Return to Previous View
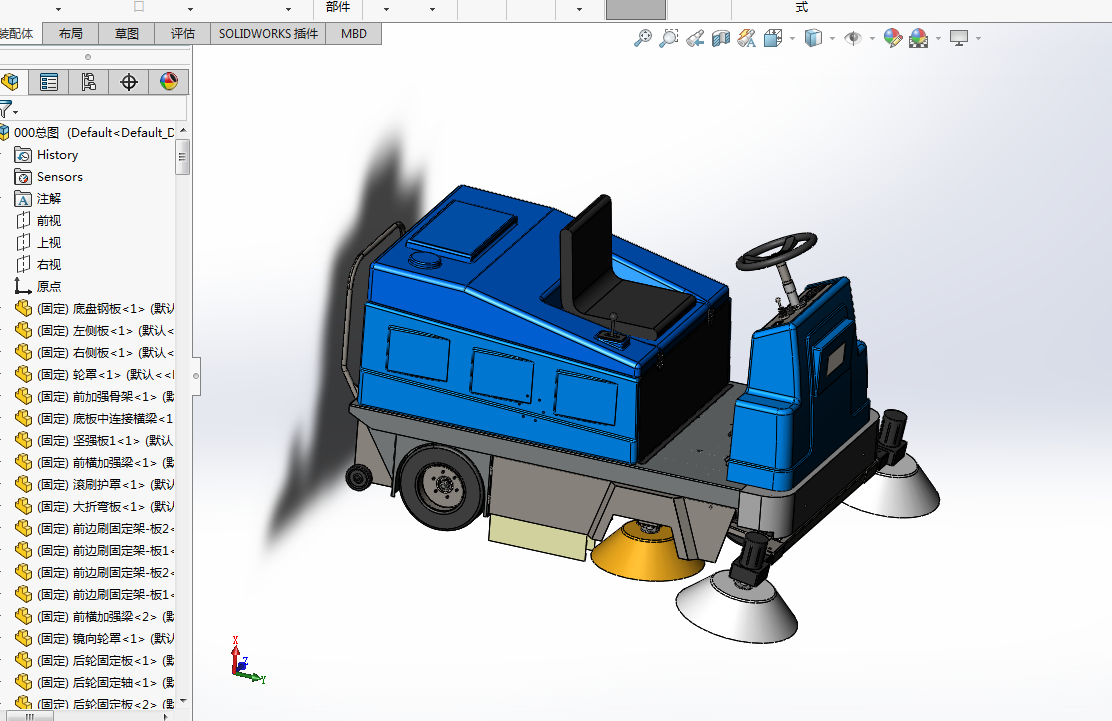1112x721 pixels. [695, 38]
